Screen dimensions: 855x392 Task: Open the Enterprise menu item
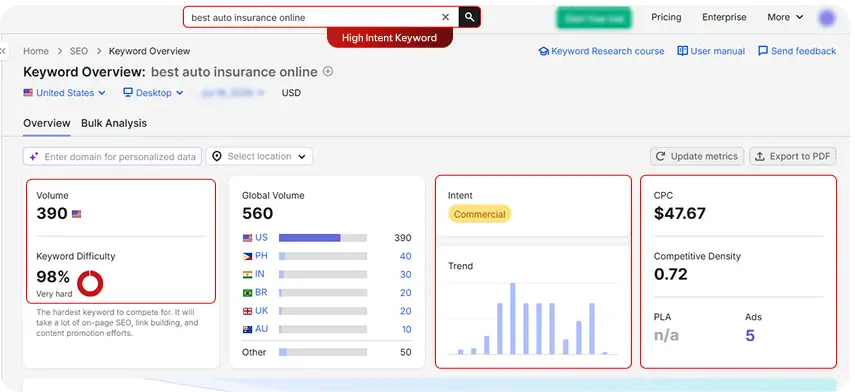724,17
